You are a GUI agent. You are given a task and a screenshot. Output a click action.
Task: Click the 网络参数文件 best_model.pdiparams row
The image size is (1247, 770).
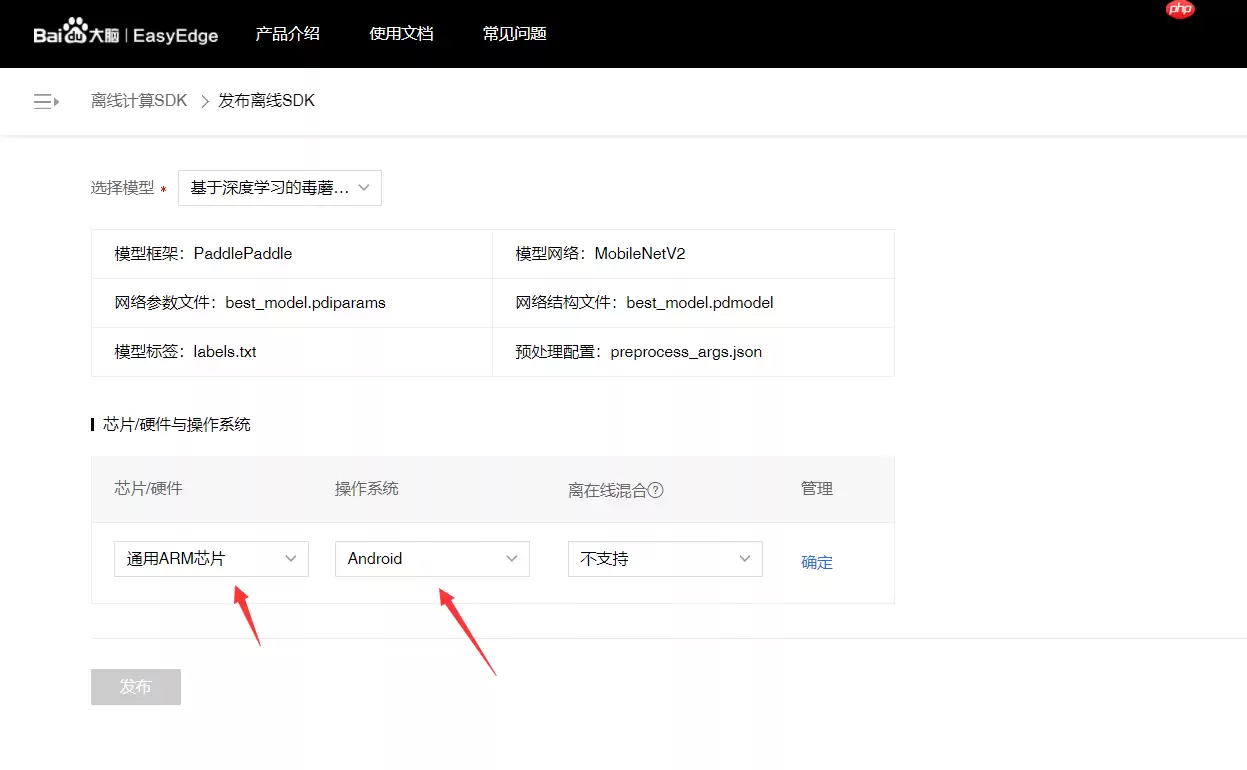click(x=290, y=302)
